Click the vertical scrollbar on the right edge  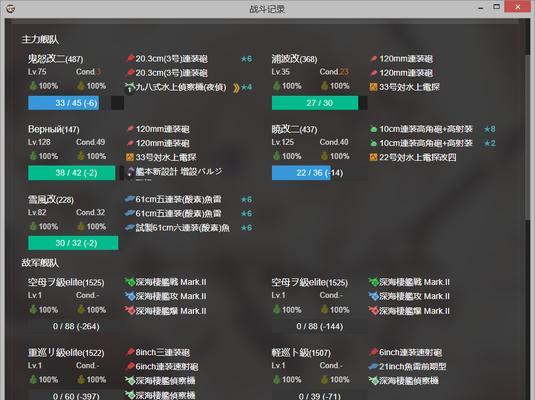click(528, 137)
